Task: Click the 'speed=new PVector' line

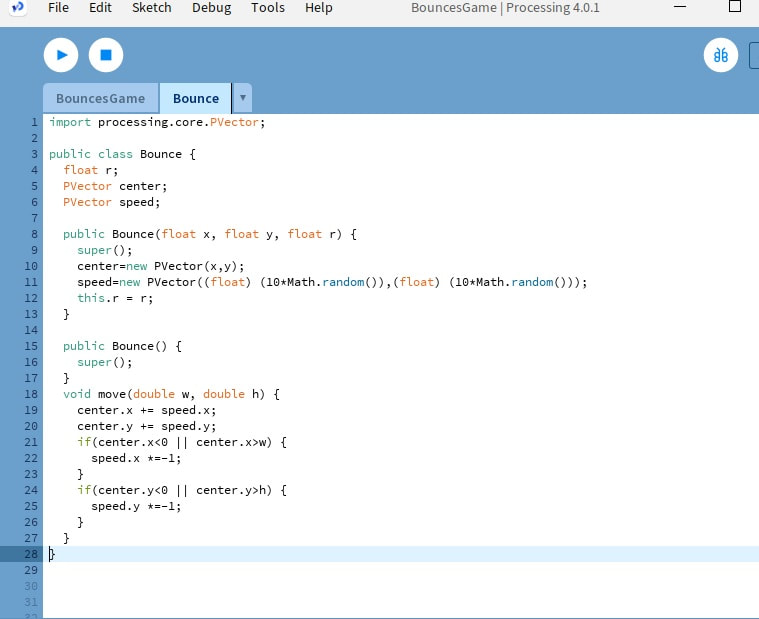Action: click(332, 282)
